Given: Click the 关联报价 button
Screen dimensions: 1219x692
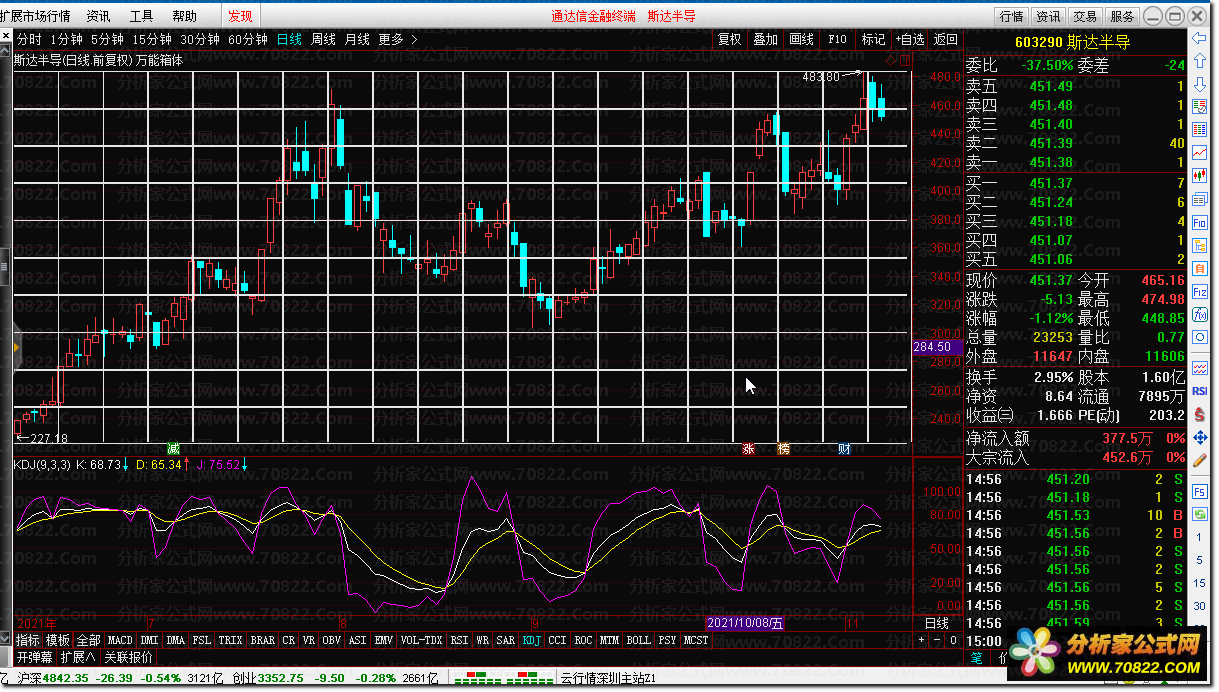Looking at the screenshot, I should click(129, 658).
